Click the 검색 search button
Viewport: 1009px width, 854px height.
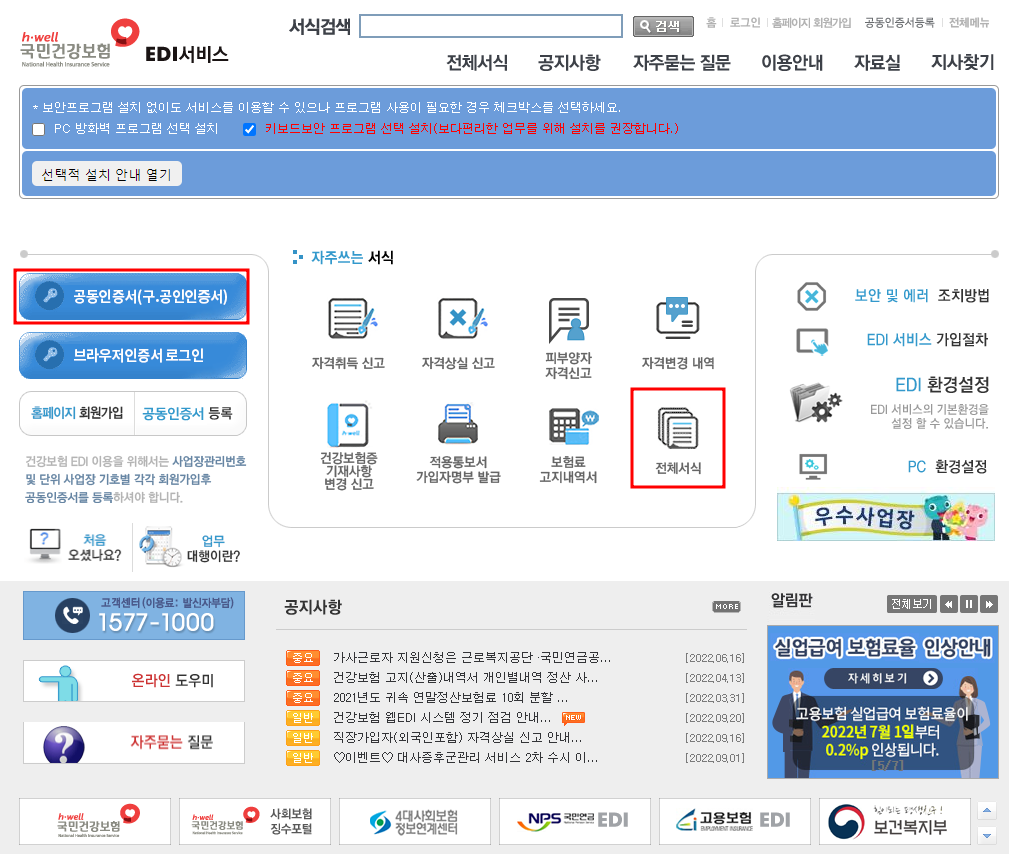663,26
